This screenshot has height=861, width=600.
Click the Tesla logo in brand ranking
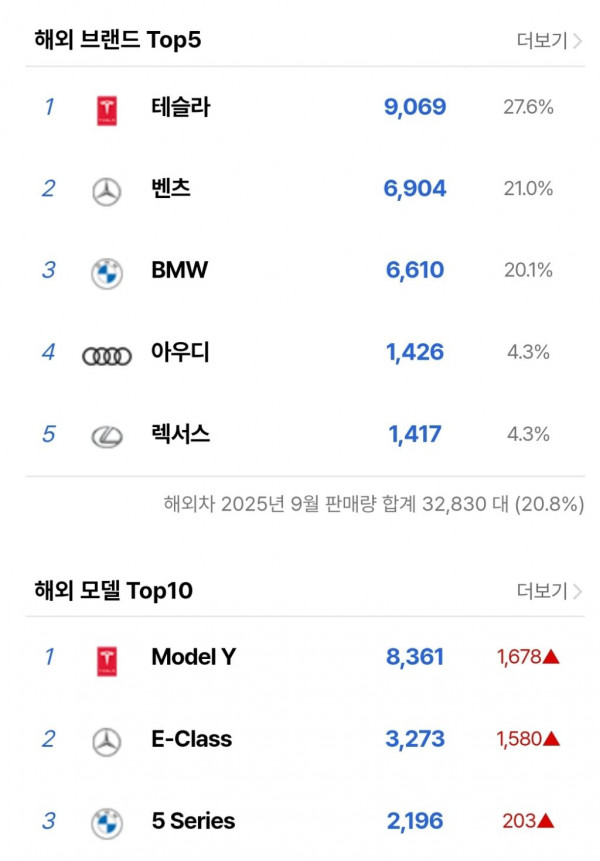pos(107,110)
